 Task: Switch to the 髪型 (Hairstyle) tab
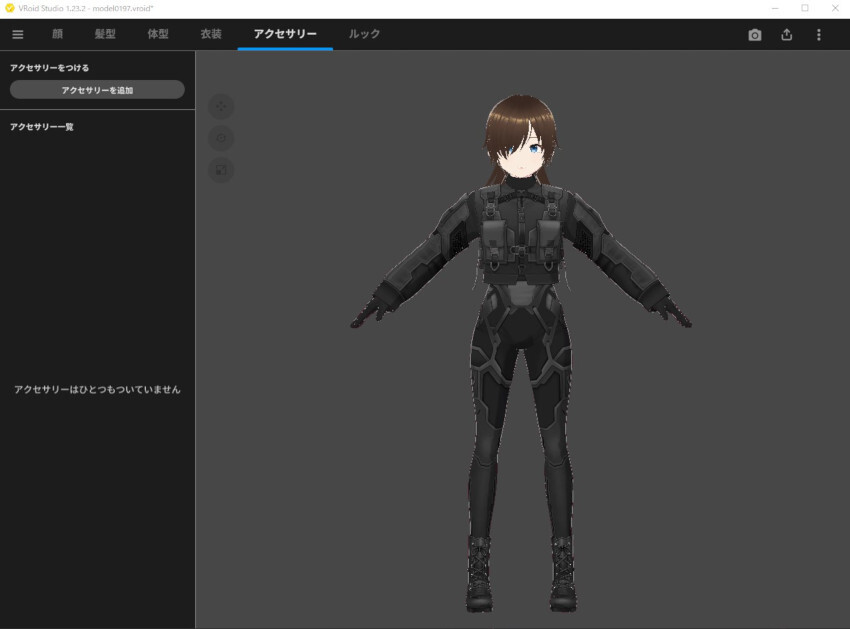point(105,34)
